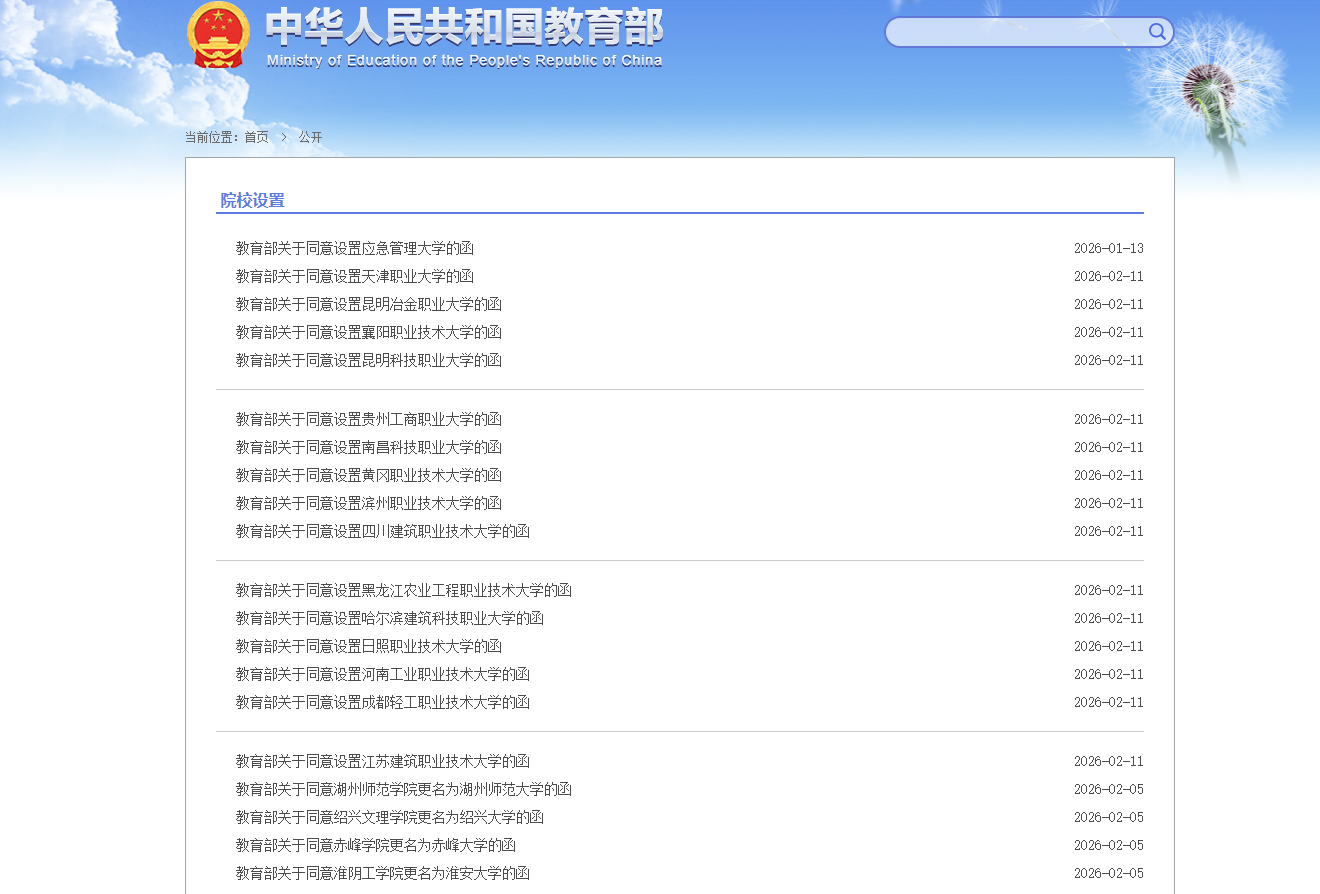The width and height of the screenshot is (1320, 894).
Task: Open the 院校设置 section heading
Action: tap(250, 200)
